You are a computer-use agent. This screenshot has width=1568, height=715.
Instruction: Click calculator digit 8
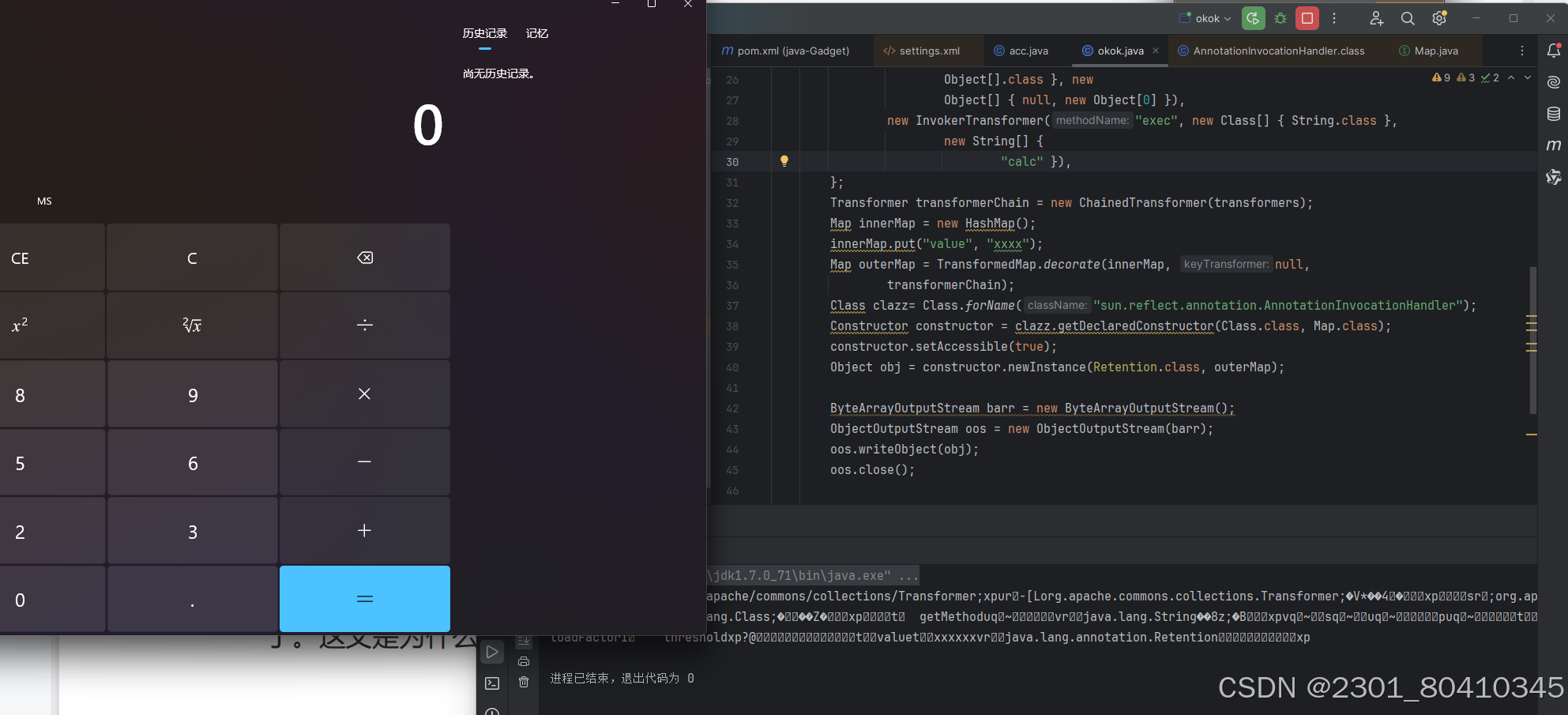coord(52,394)
